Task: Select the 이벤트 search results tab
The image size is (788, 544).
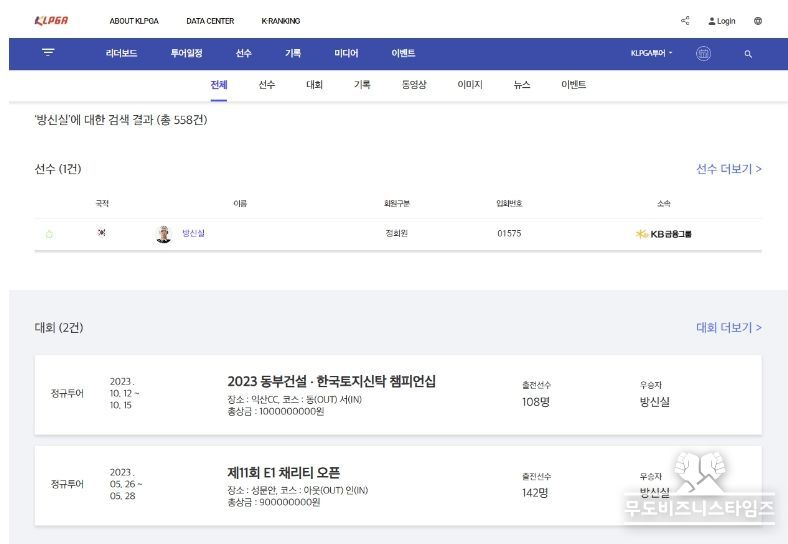Action: tap(573, 84)
